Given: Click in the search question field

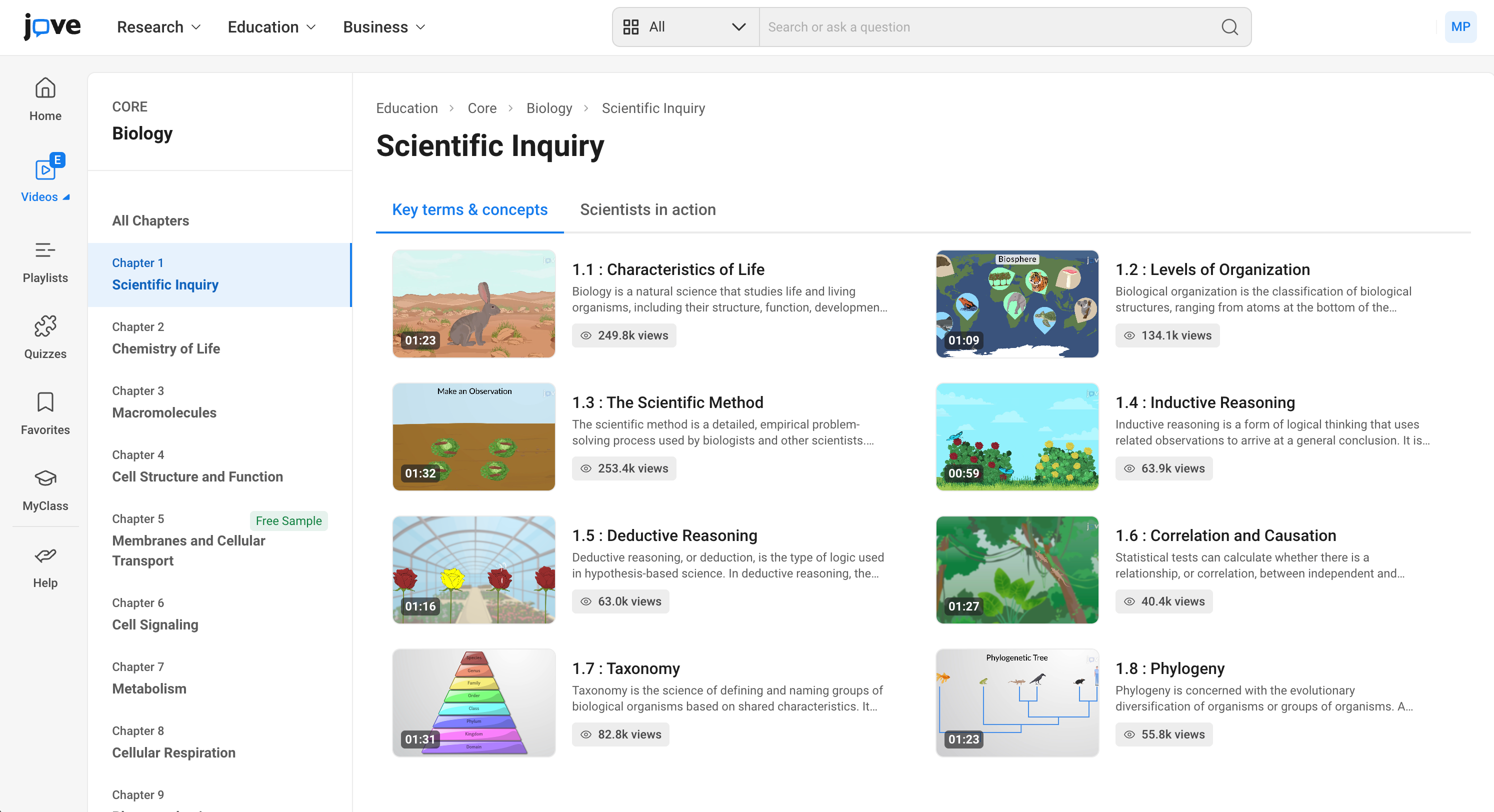Looking at the screenshot, I should (986, 26).
